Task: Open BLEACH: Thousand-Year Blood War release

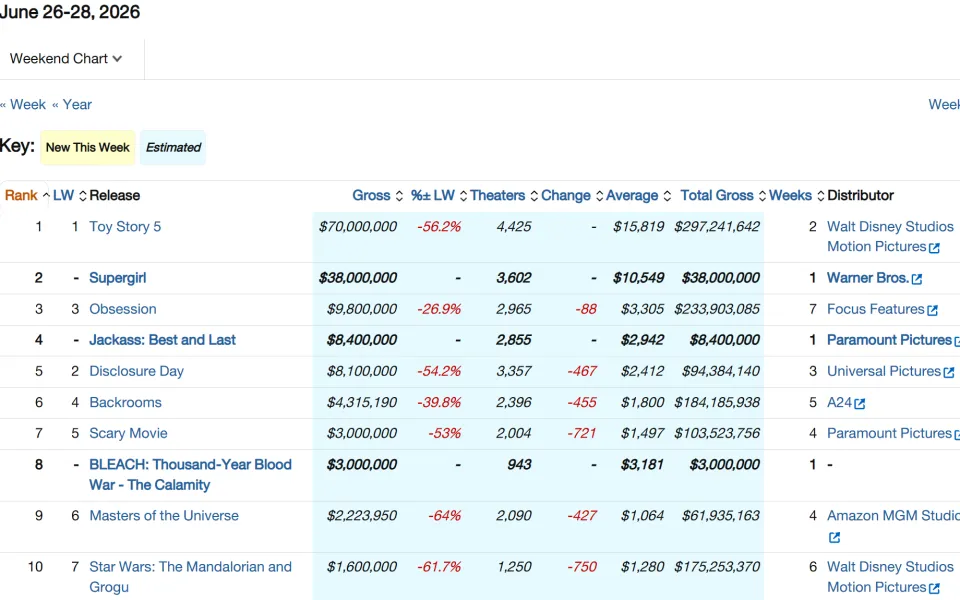Action: [x=190, y=474]
